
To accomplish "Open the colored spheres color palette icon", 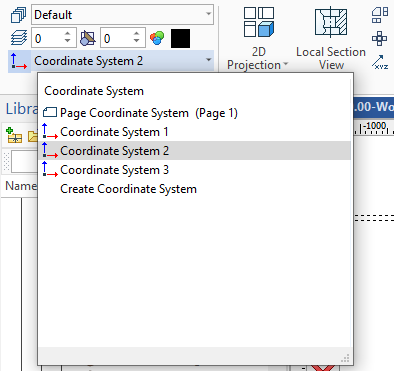I will (157, 38).
